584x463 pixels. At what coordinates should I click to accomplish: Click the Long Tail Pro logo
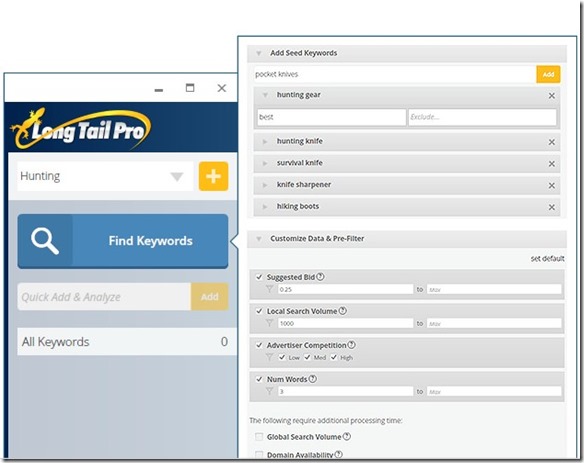[x=81, y=129]
